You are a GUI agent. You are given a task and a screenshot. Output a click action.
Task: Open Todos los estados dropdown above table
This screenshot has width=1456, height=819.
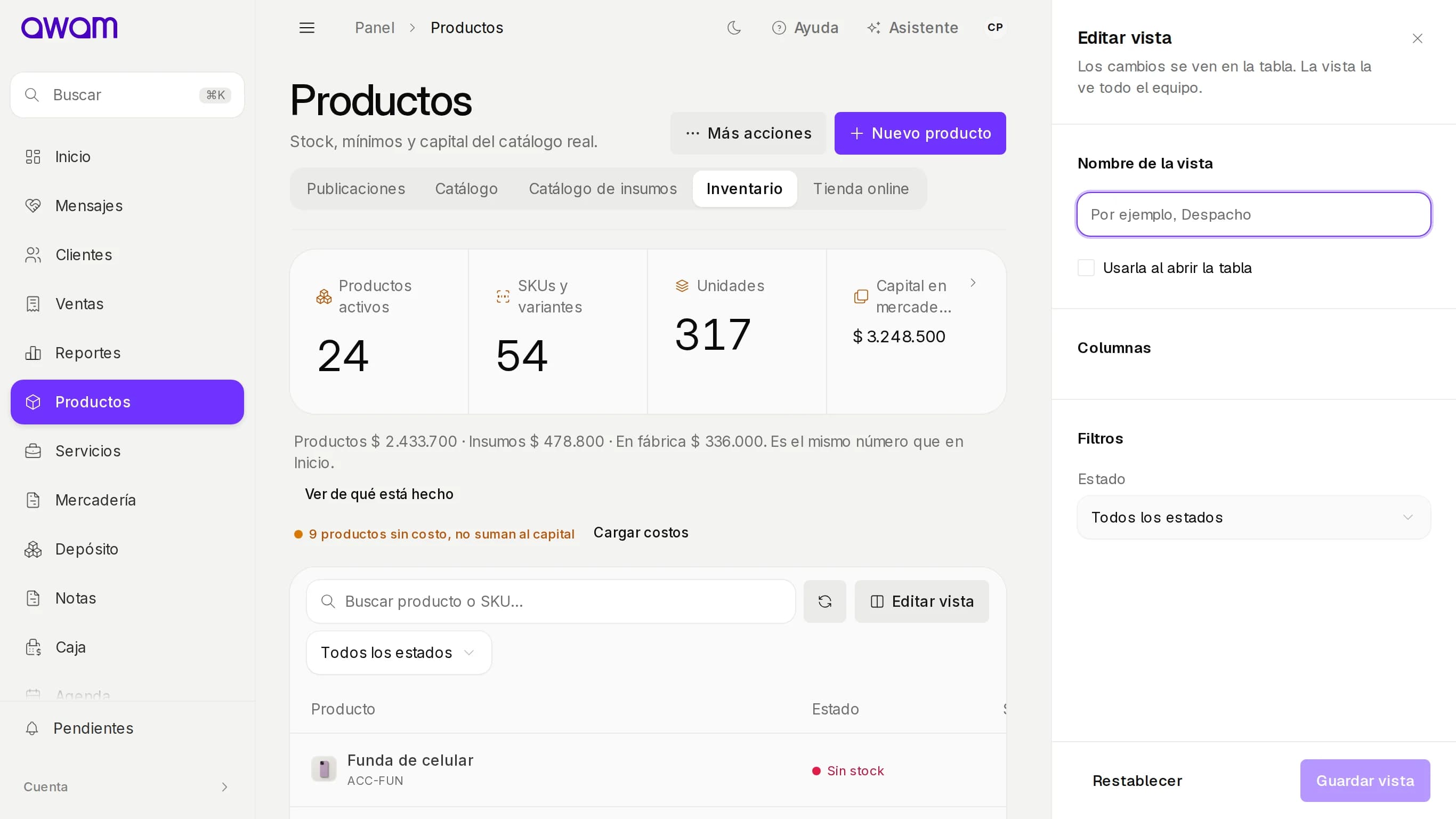399,653
